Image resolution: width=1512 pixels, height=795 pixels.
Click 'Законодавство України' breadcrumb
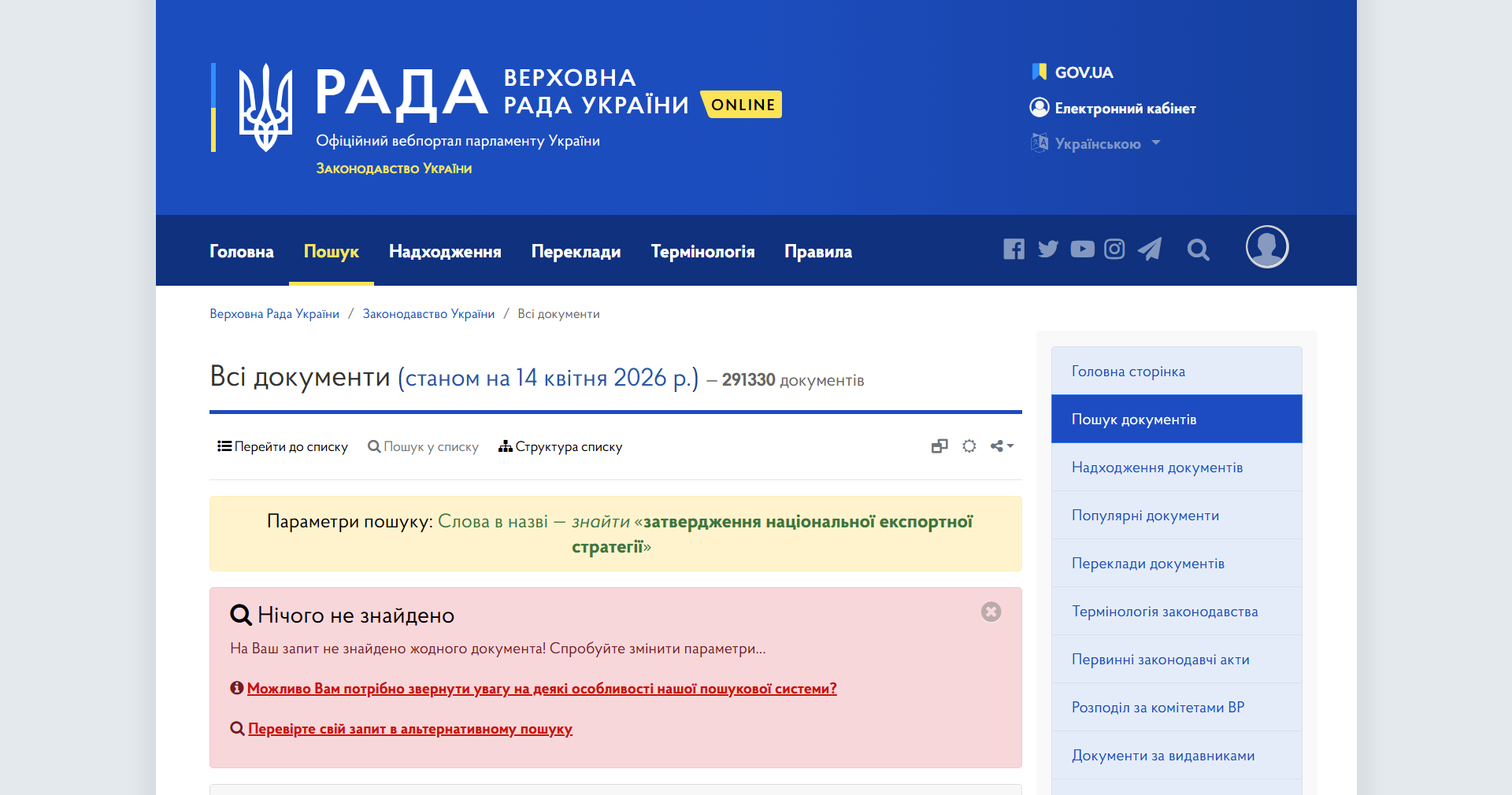(x=428, y=314)
